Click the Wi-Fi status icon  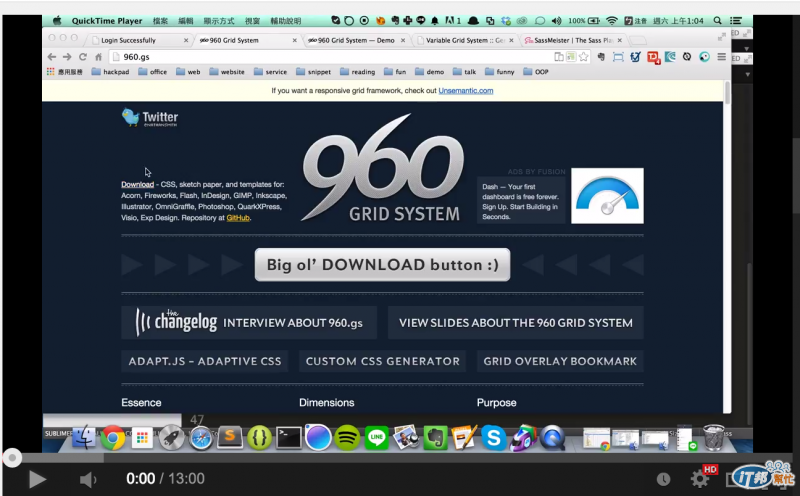coord(612,20)
